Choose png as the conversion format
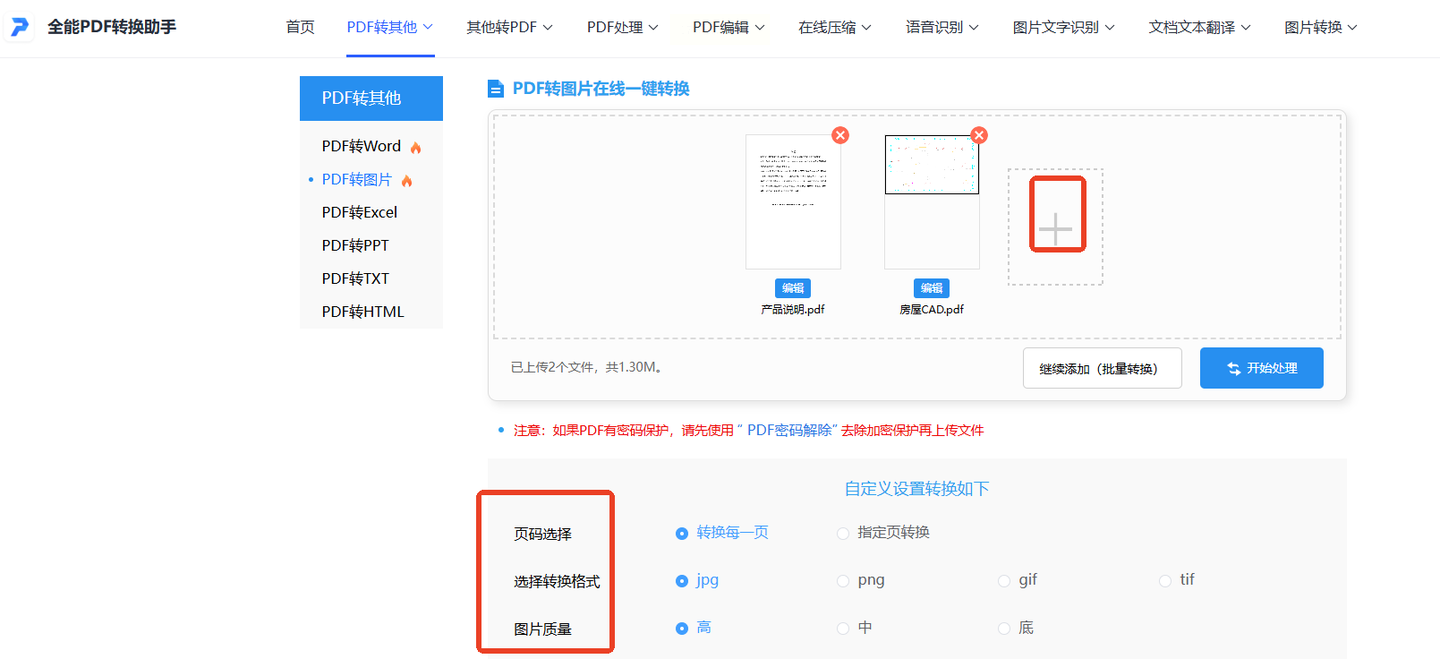The width and height of the screenshot is (1440, 659). pos(843,581)
